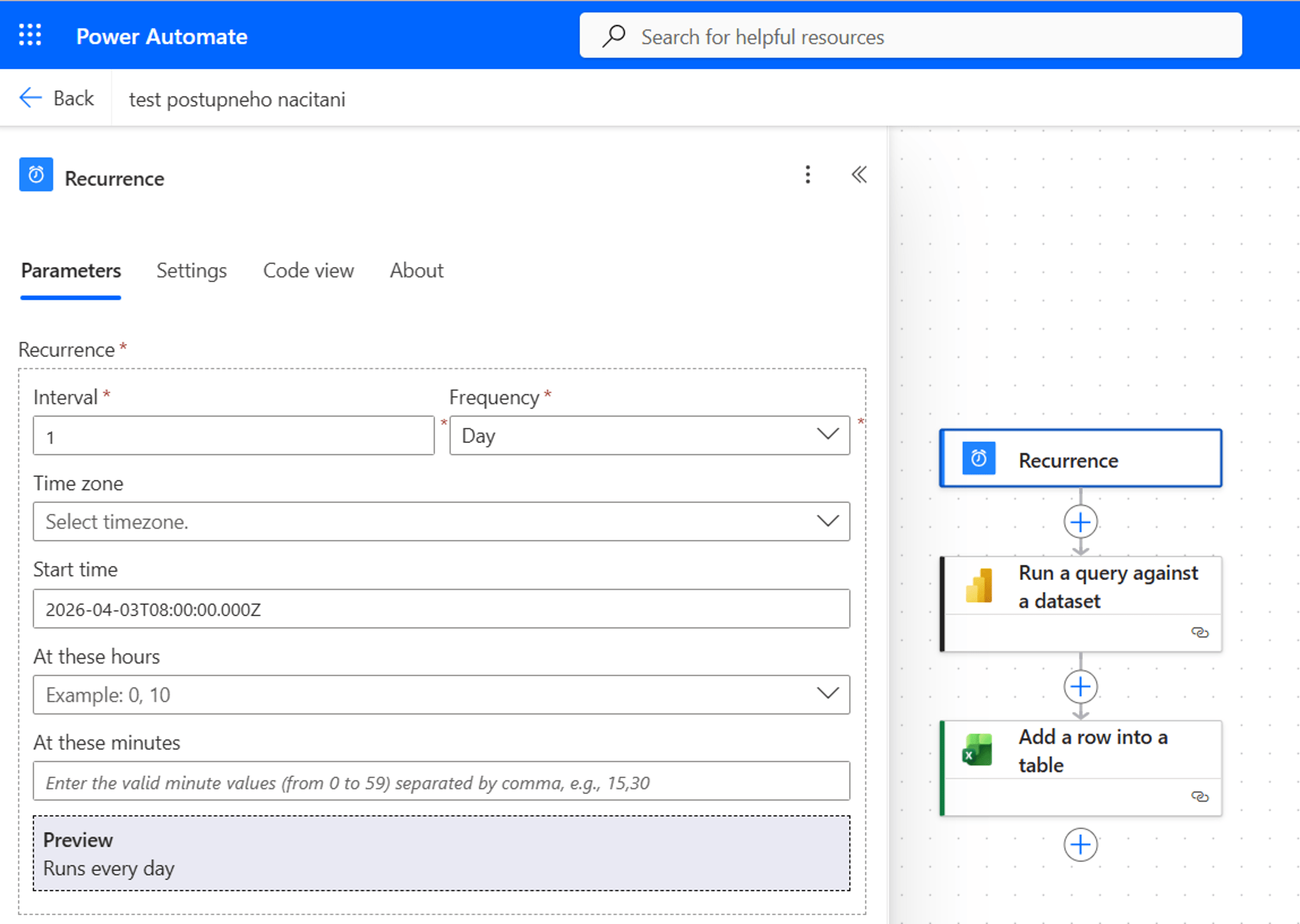Viewport: 1300px width, 924px height.
Task: Open the Code view tab
Action: [x=308, y=270]
